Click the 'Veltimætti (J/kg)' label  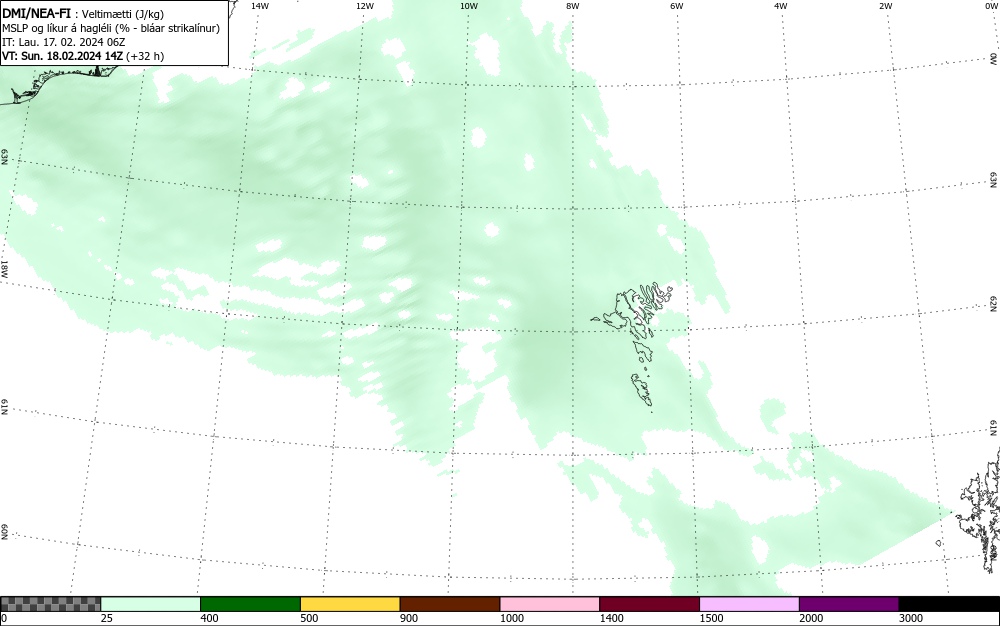[x=122, y=15]
